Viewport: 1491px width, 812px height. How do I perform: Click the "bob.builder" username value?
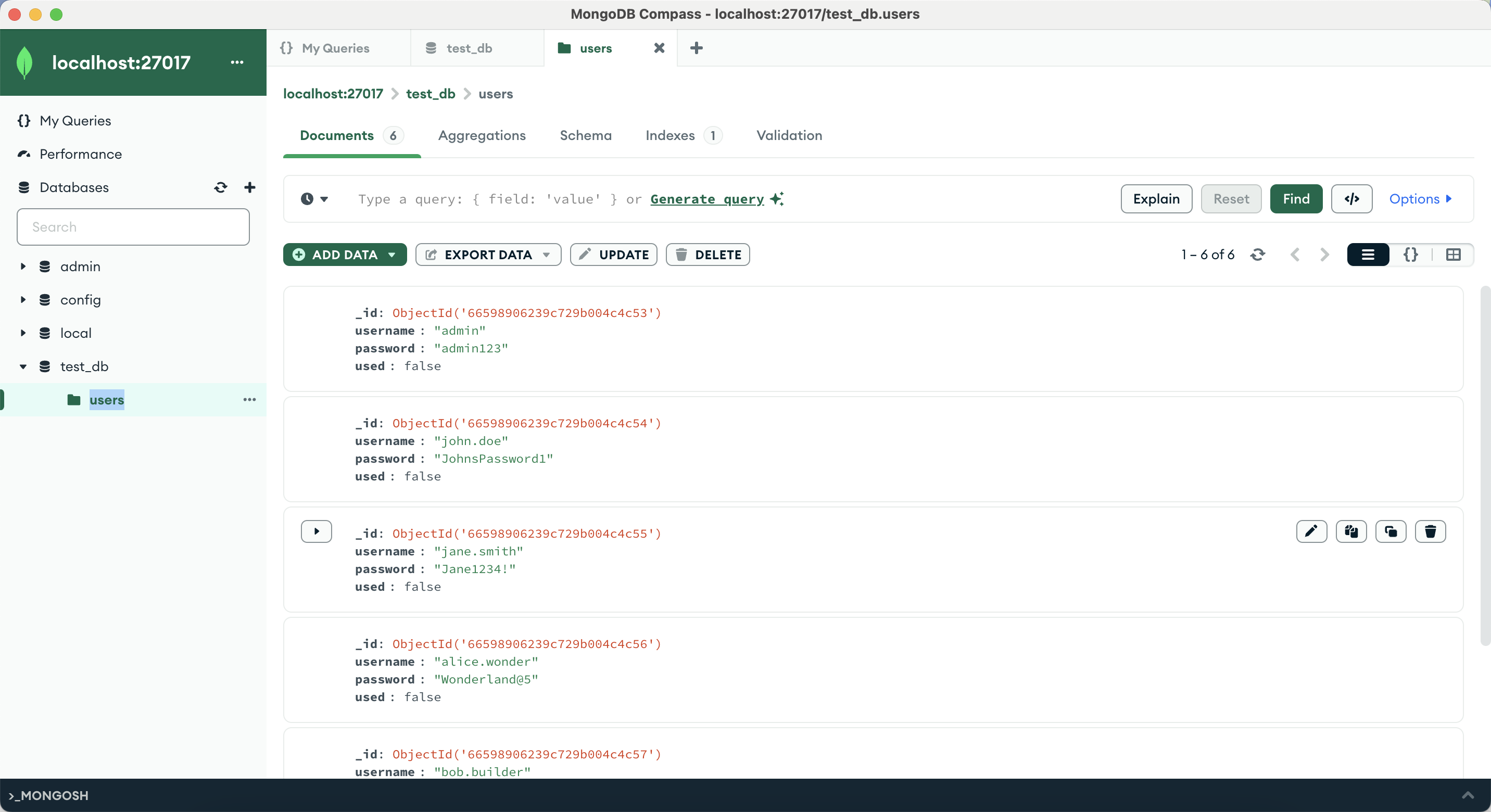[x=482, y=772]
